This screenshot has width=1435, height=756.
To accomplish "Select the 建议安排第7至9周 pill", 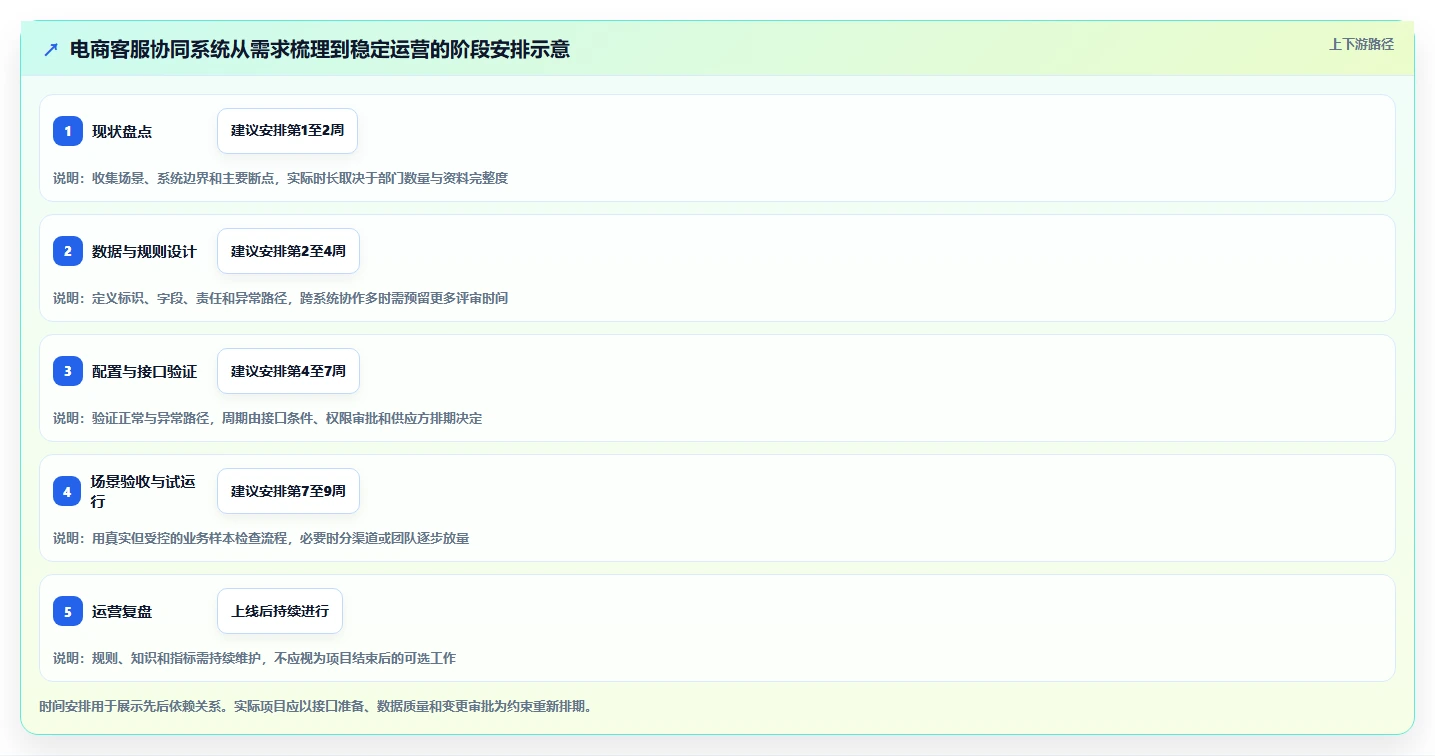I will [288, 491].
